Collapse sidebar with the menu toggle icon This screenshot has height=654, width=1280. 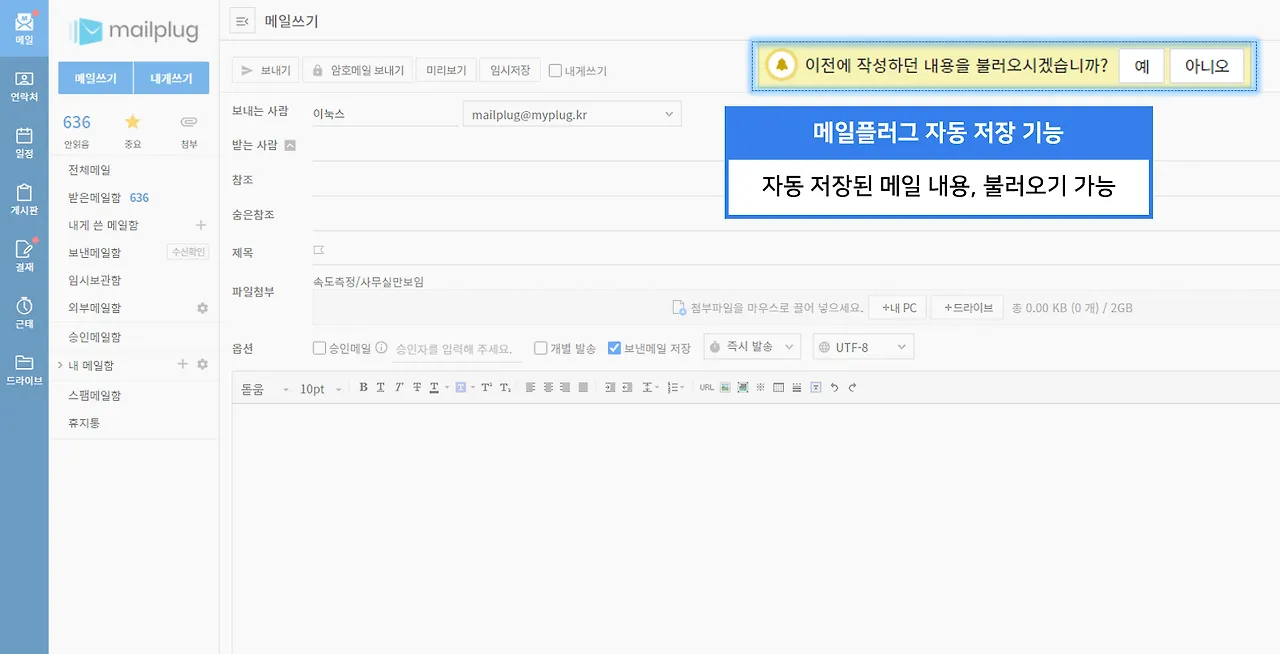click(242, 21)
